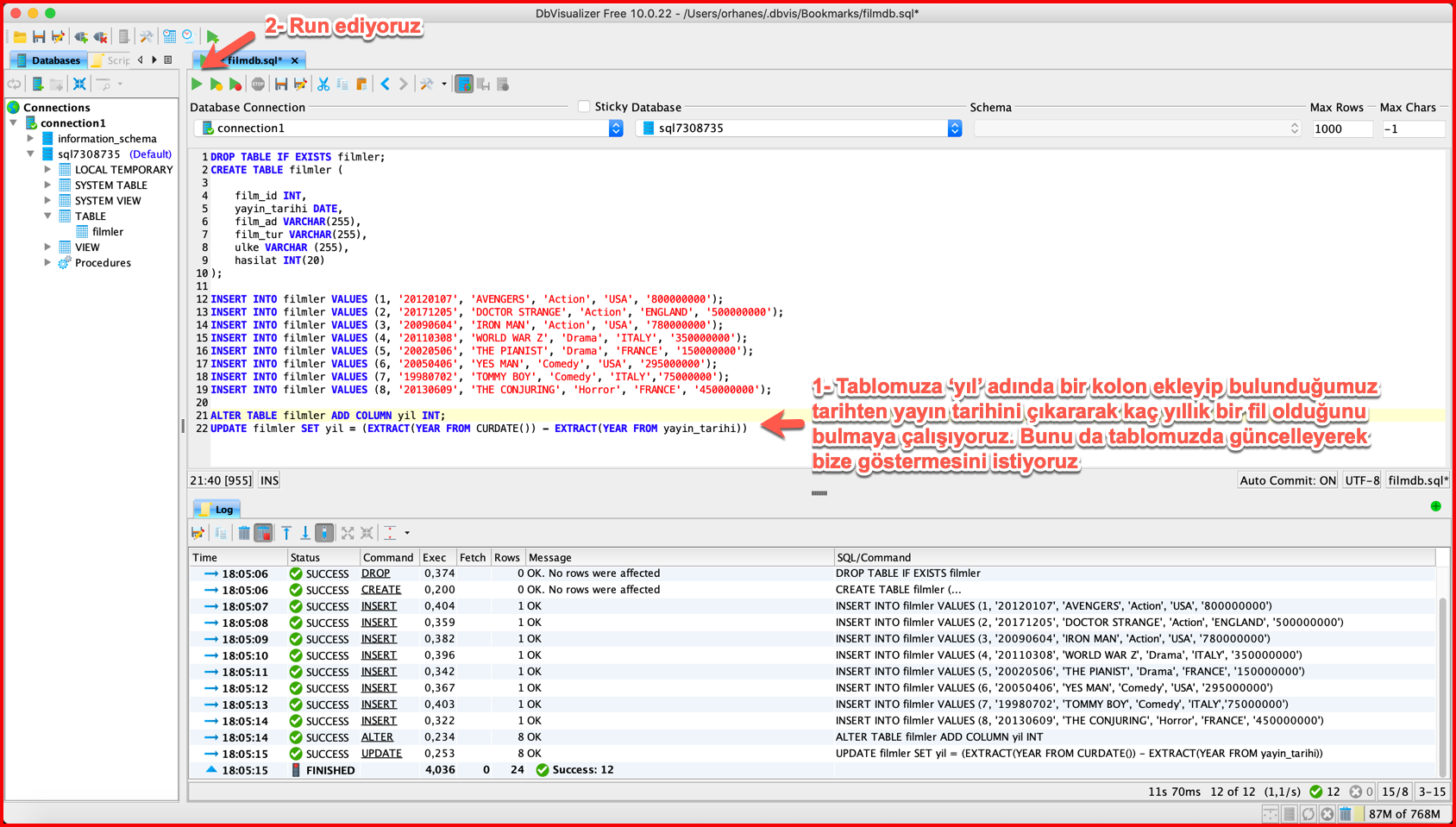The width and height of the screenshot is (1456, 827).
Task: Toggle the Sticky Database checkbox
Action: point(584,107)
